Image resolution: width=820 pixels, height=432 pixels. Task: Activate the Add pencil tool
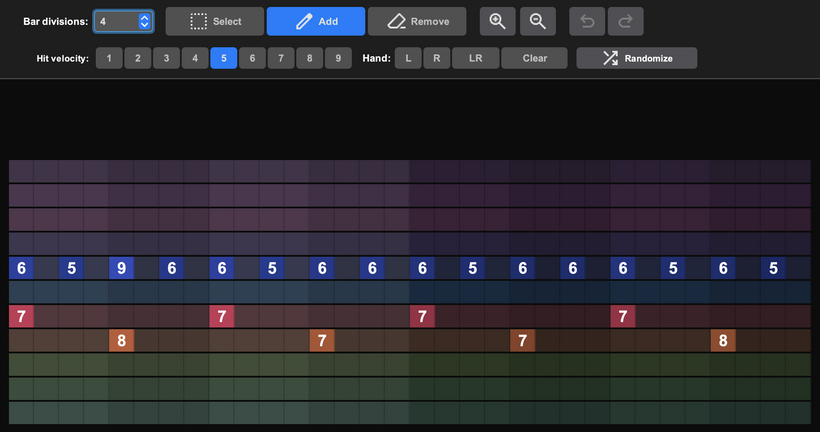point(316,21)
